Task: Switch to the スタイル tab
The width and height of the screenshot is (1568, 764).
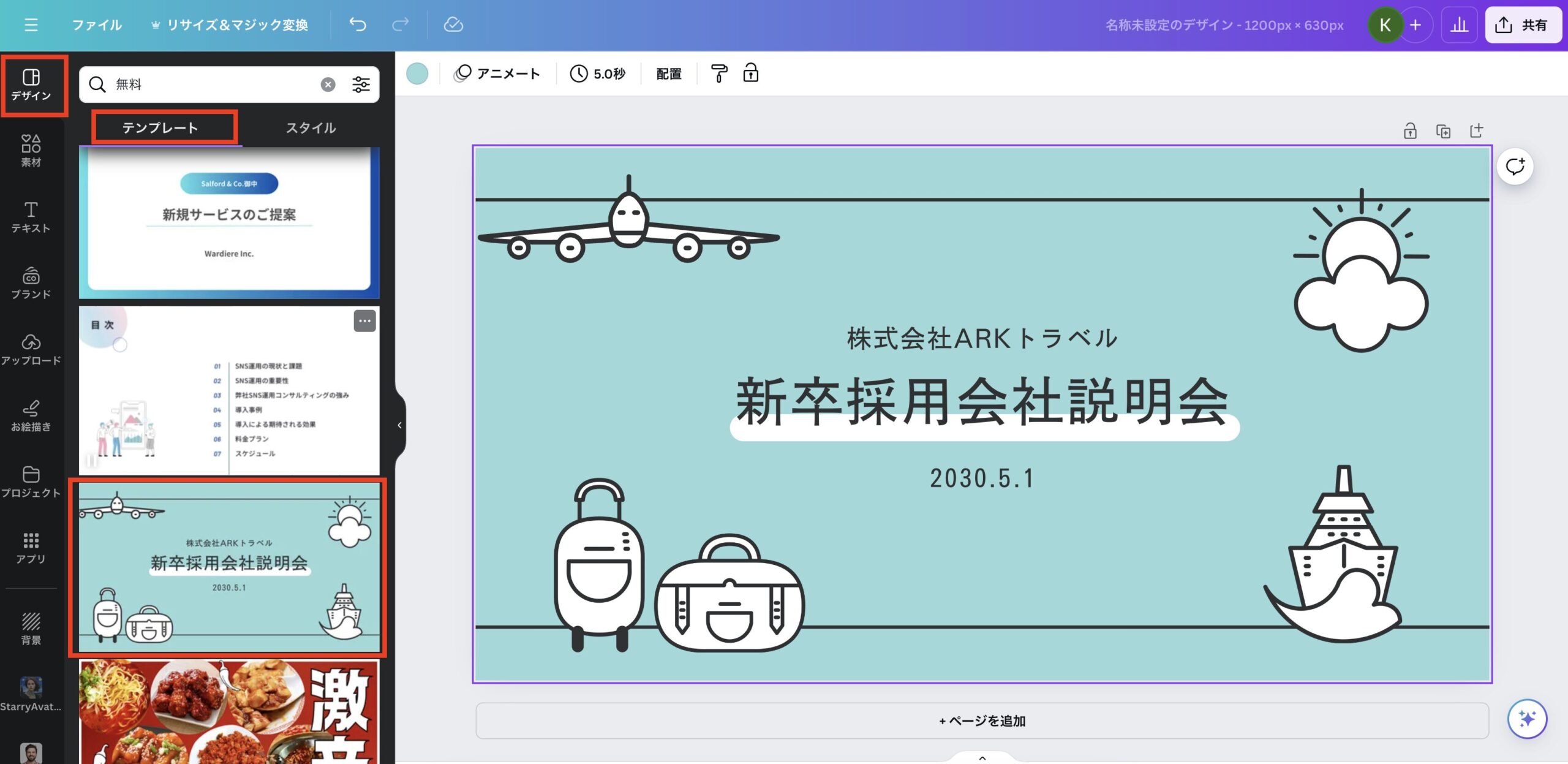Action: pyautogui.click(x=311, y=127)
